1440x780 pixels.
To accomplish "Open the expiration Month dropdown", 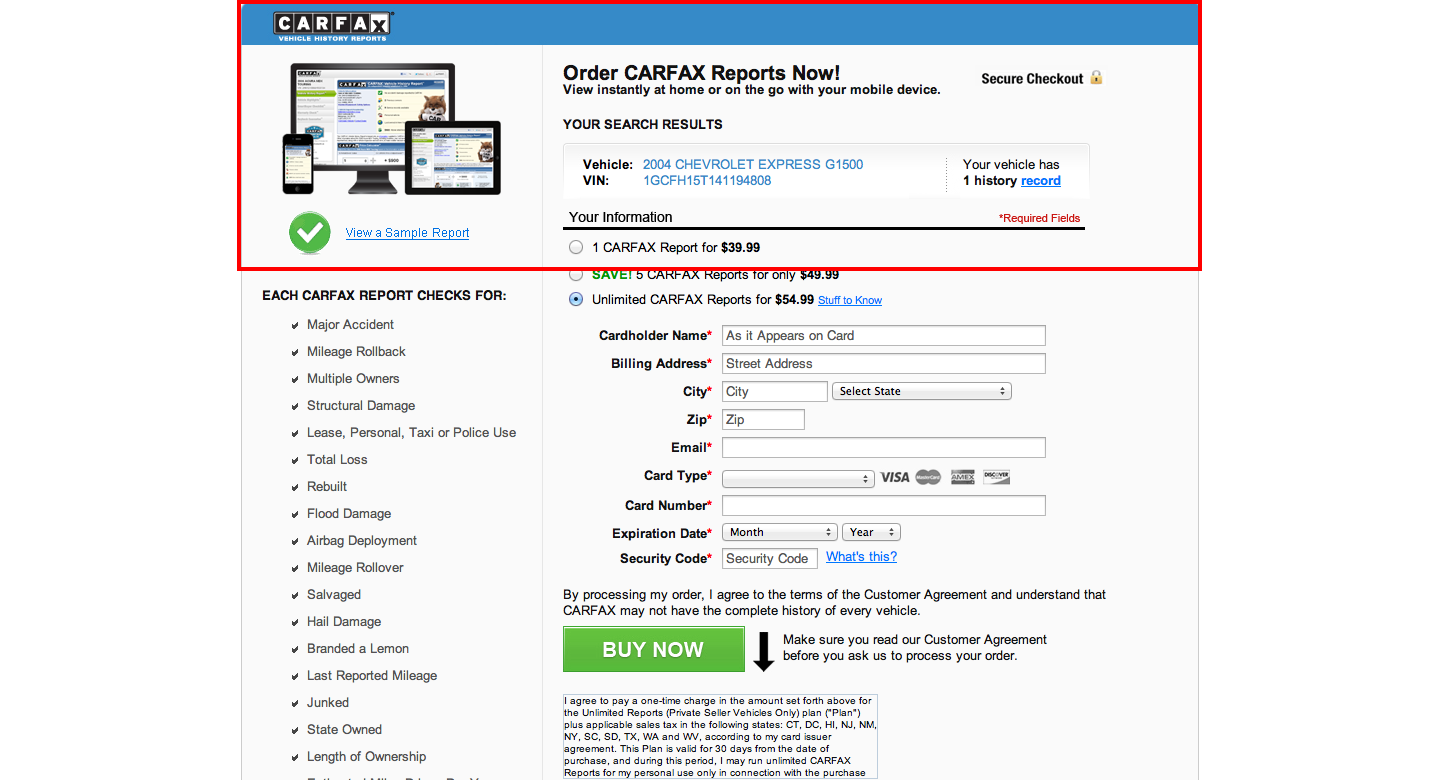I will (779, 532).
